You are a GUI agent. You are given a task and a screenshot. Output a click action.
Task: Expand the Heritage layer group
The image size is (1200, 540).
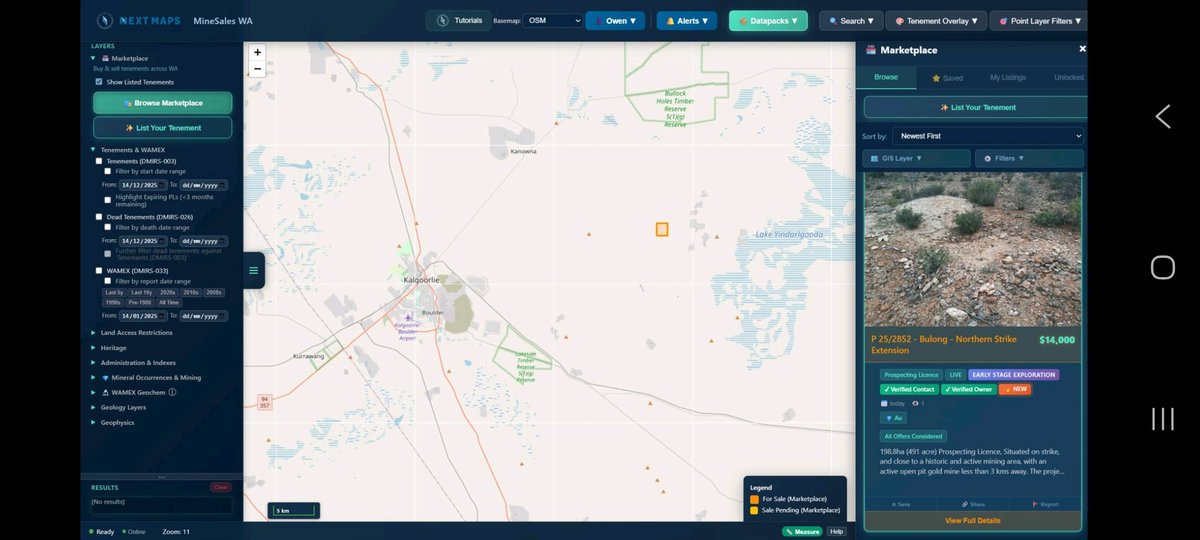tap(113, 348)
